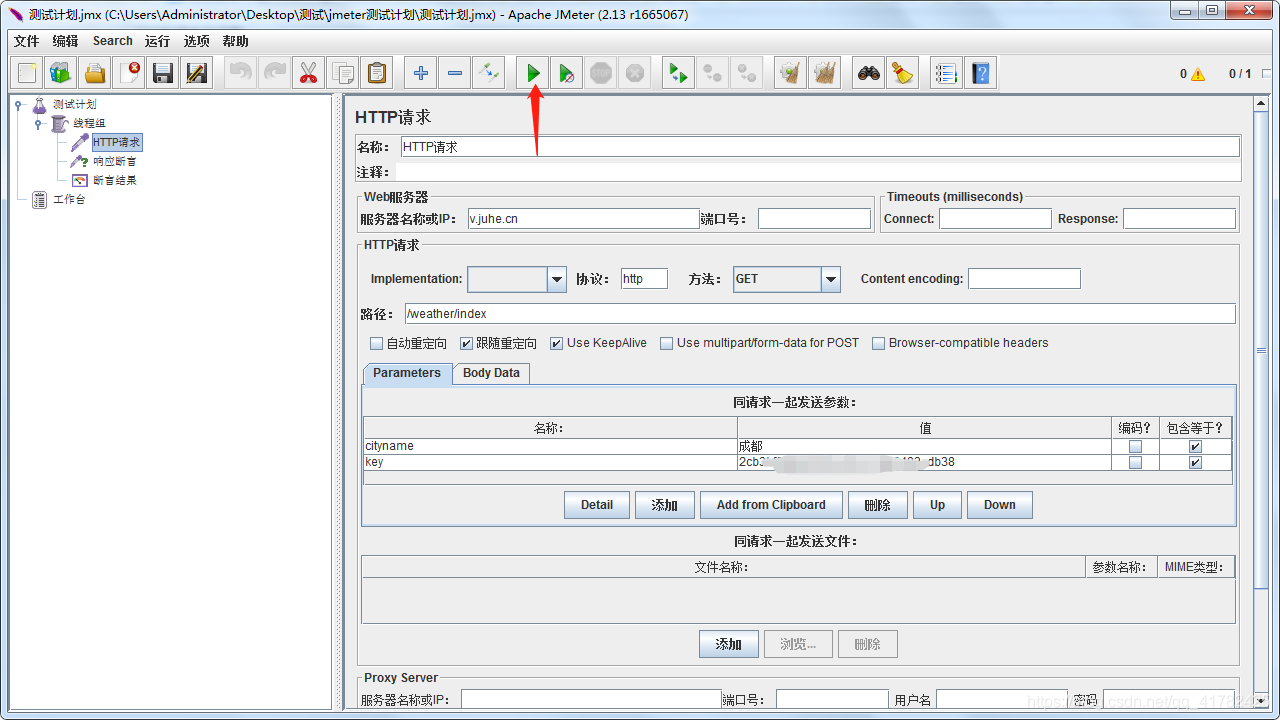Open the Help icon
This screenshot has height=720, width=1280.
point(980,73)
